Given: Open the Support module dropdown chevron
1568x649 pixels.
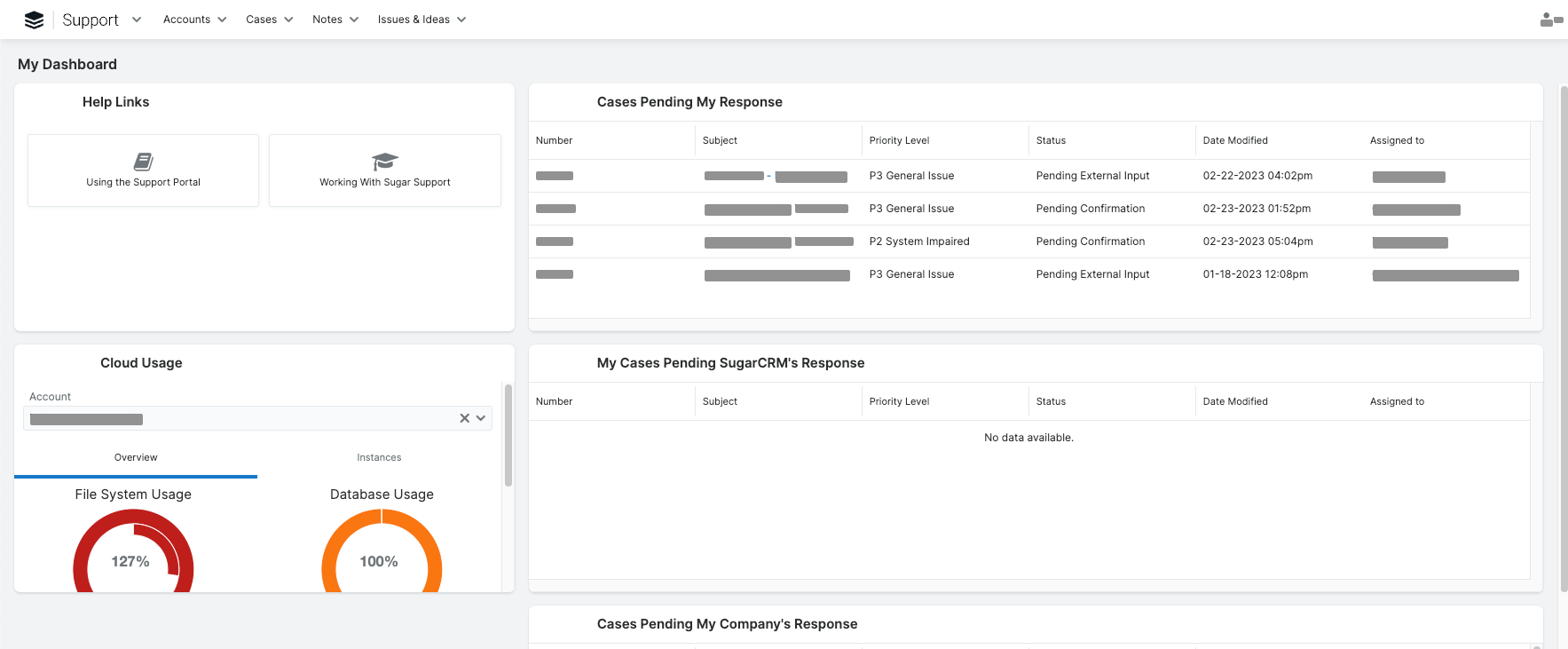Looking at the screenshot, I should point(136,20).
